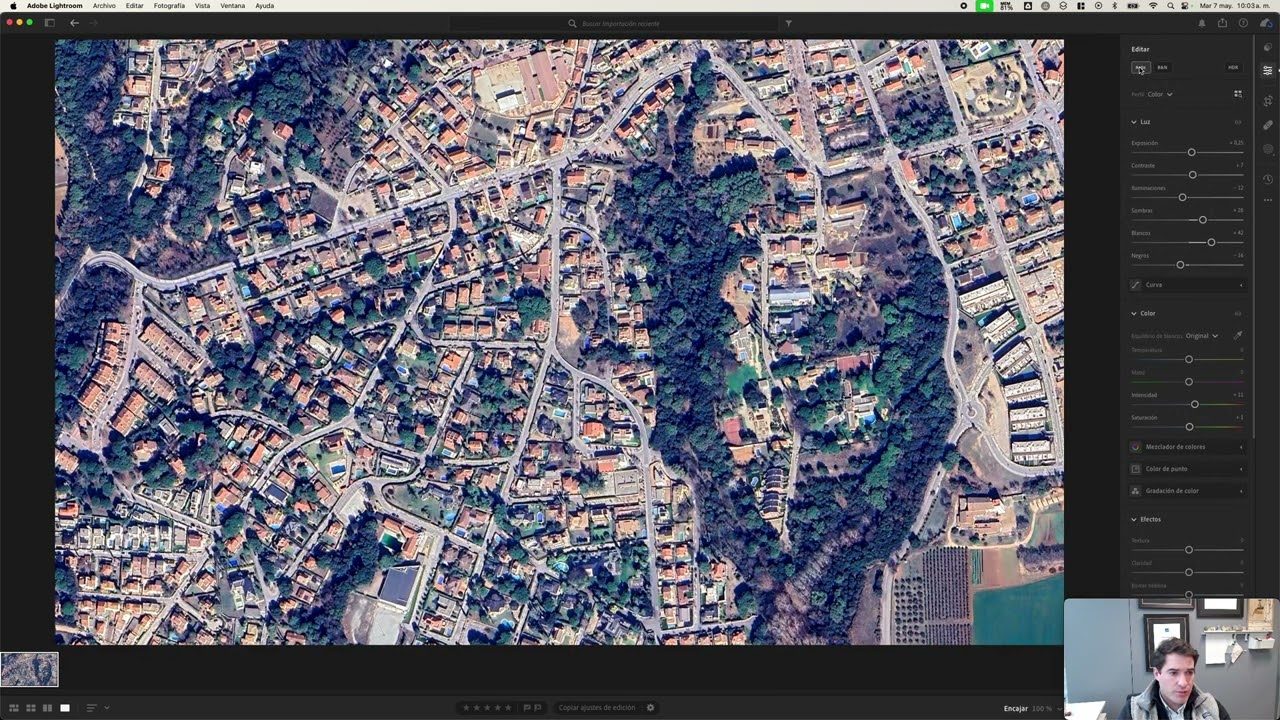The height and width of the screenshot is (720, 1280).
Task: Toggle visibility of Color adjustments
Action: coord(1237,313)
